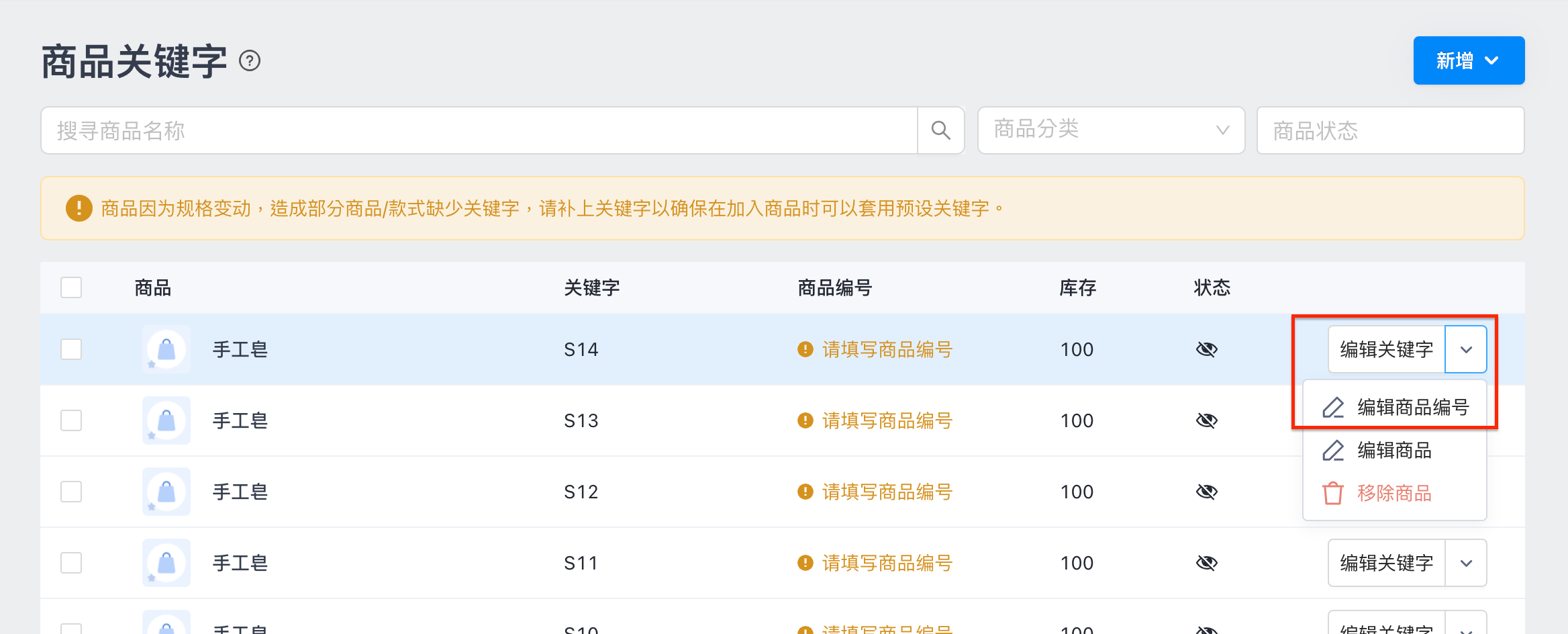Tick the checkbox for the S13 row

tap(71, 420)
